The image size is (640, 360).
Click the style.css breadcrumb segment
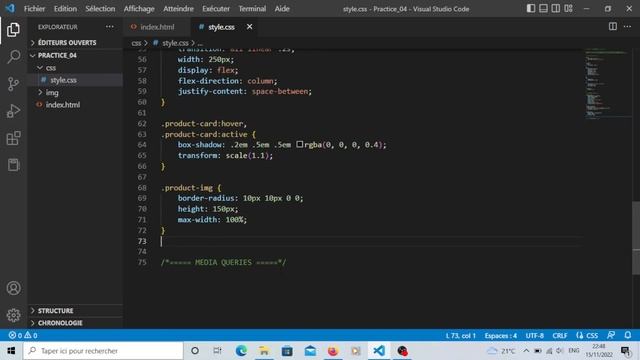pyautogui.click(x=175, y=43)
